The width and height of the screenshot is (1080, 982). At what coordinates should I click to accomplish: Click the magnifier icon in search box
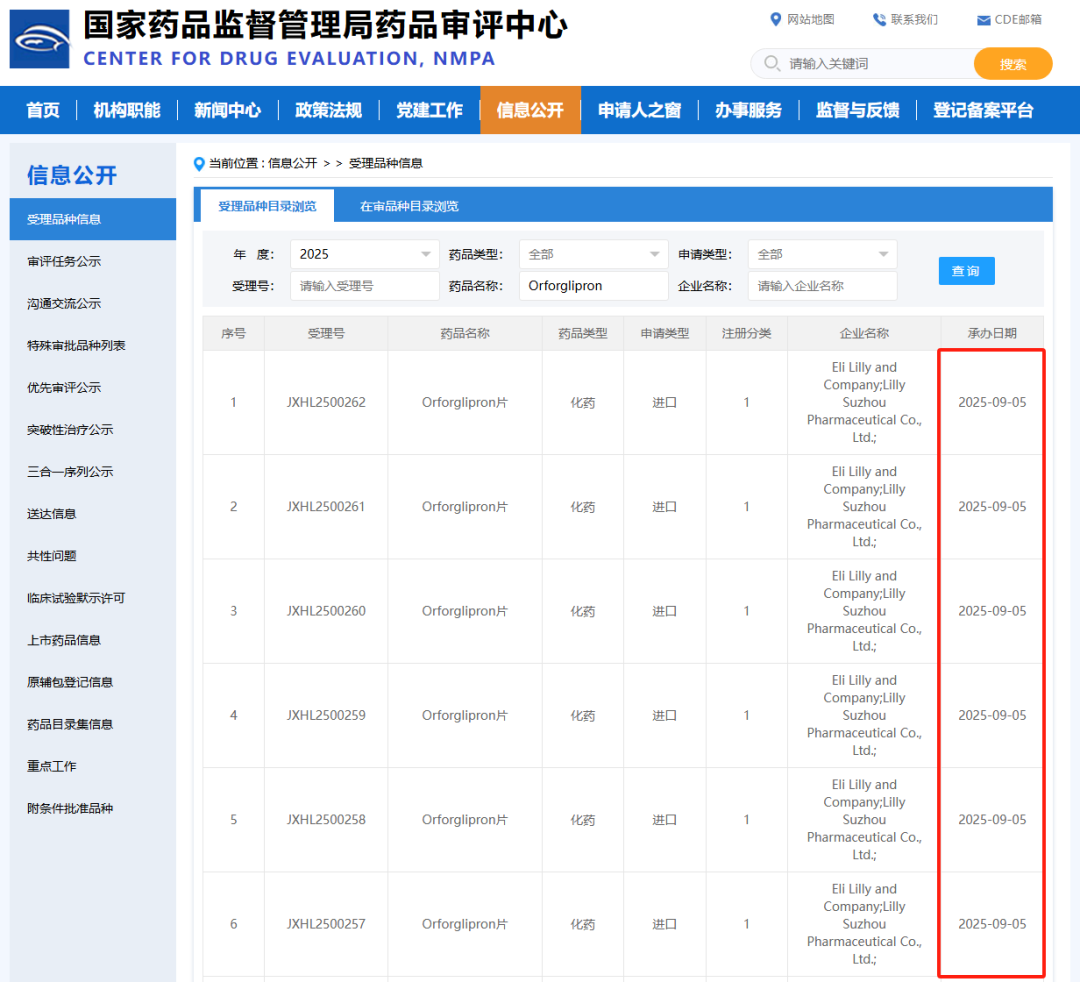coord(772,63)
